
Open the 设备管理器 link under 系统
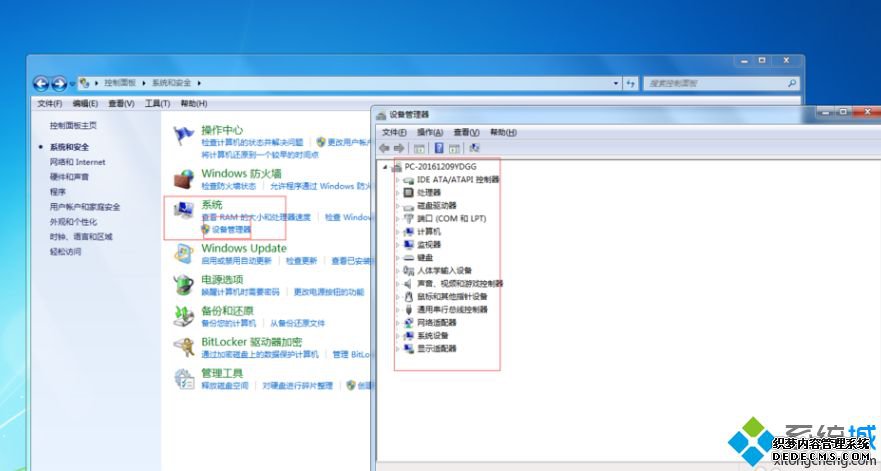231,229
